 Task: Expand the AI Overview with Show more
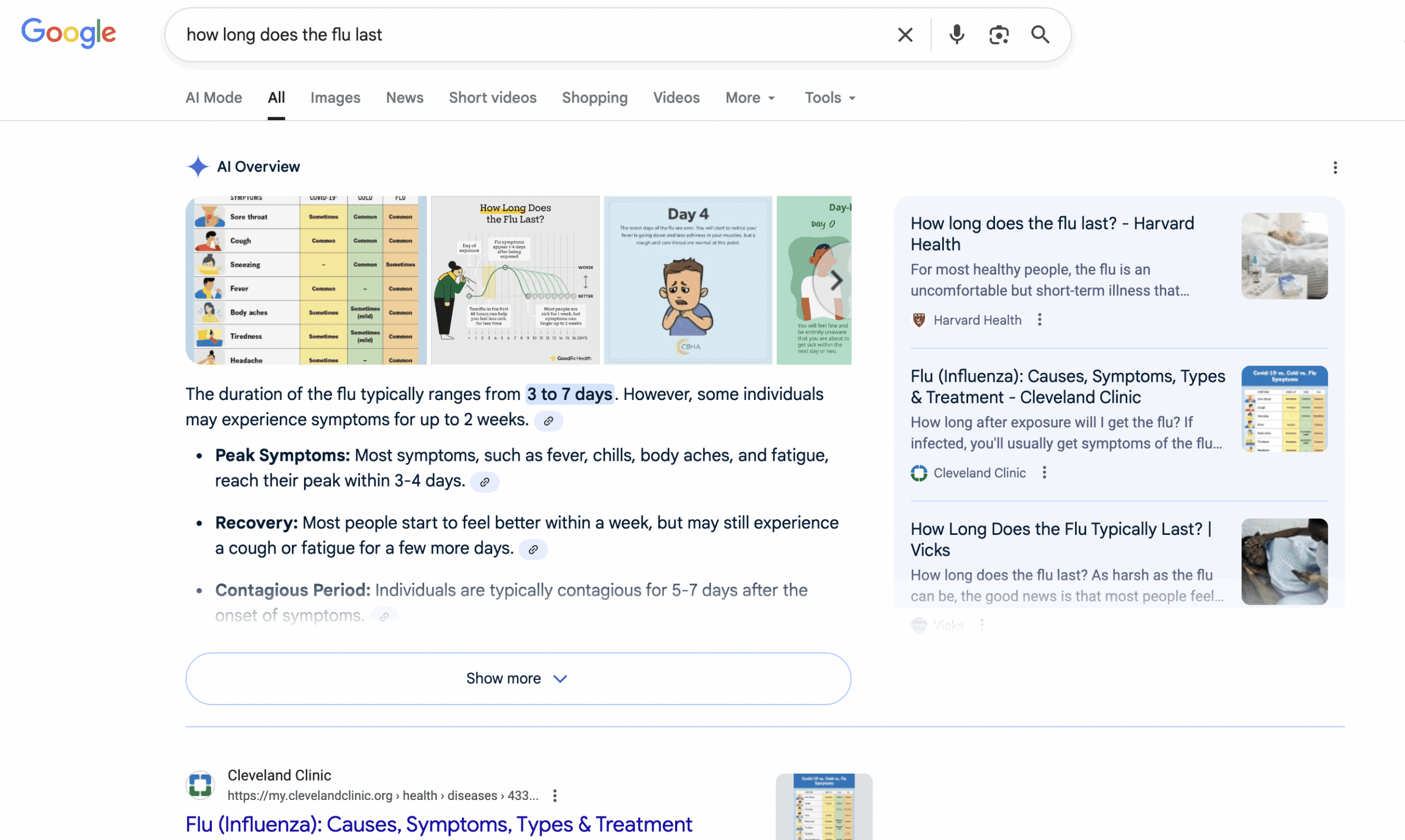point(516,678)
